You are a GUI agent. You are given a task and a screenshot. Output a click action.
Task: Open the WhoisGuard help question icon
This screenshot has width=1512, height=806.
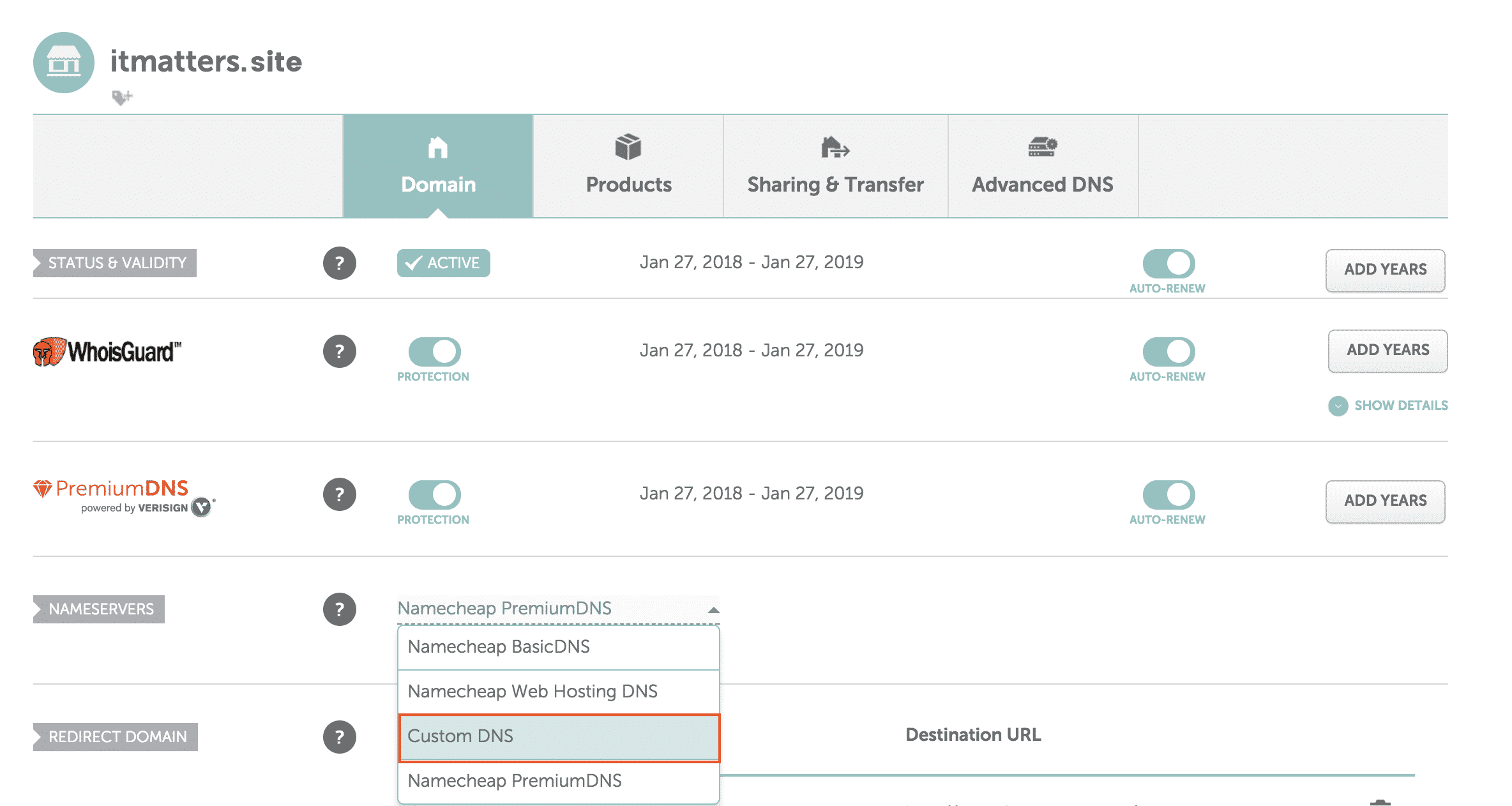[x=339, y=351]
